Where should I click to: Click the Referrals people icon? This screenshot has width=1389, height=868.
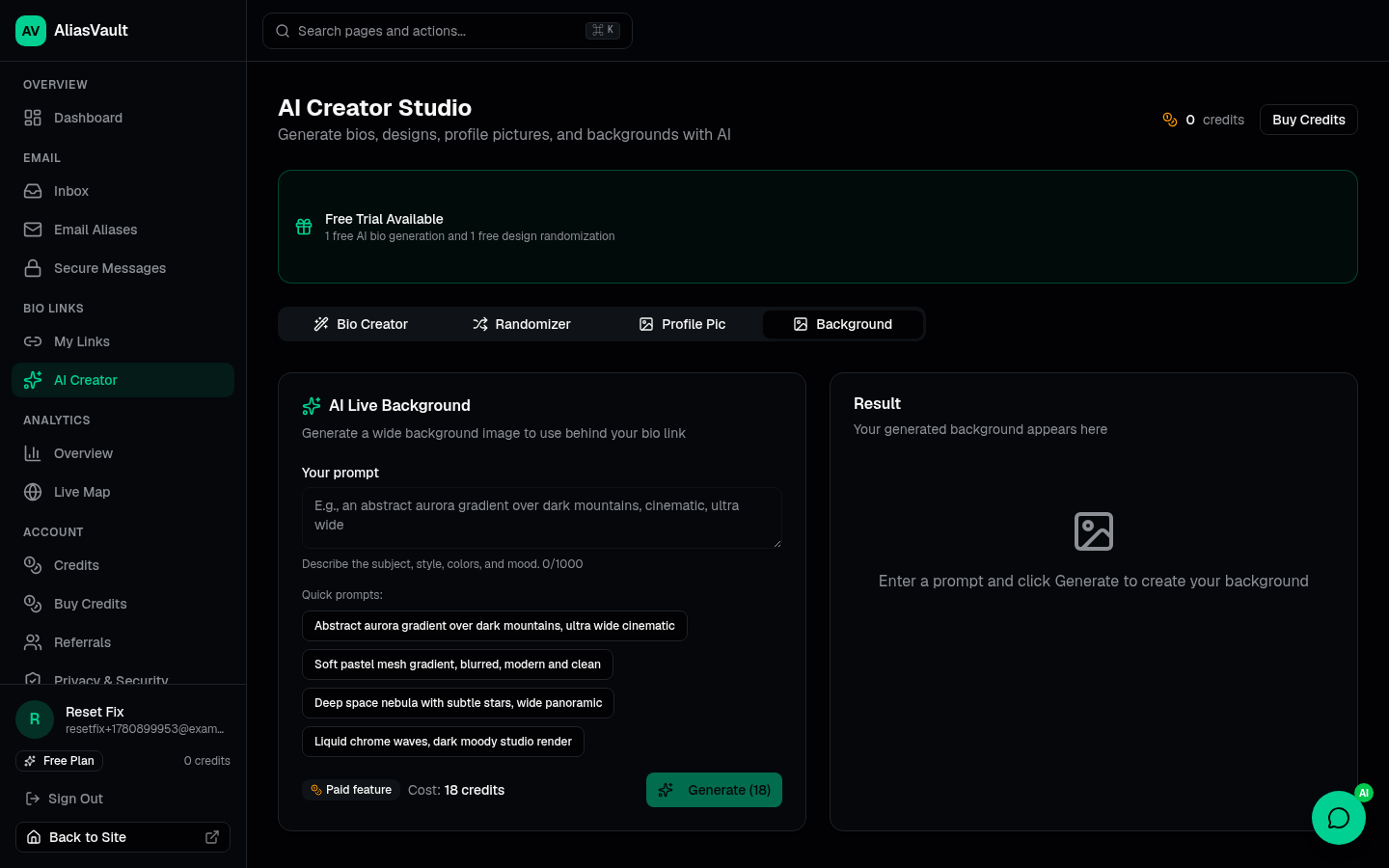point(33,642)
